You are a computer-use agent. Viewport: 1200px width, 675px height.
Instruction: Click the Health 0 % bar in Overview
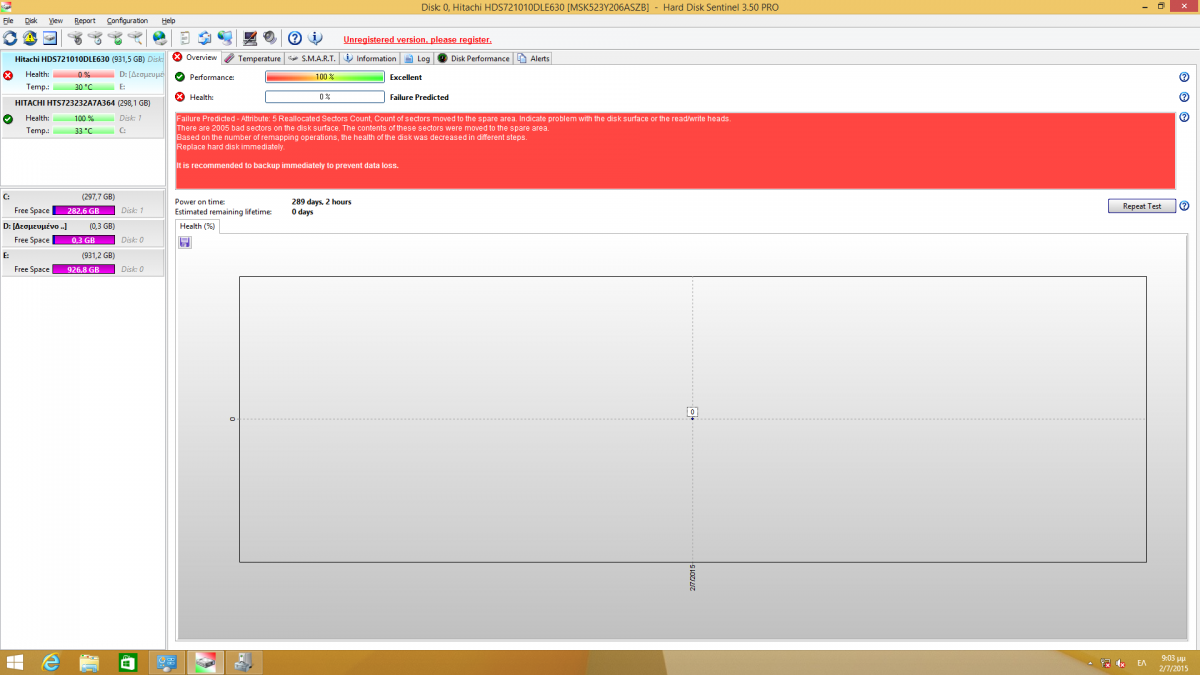point(325,97)
